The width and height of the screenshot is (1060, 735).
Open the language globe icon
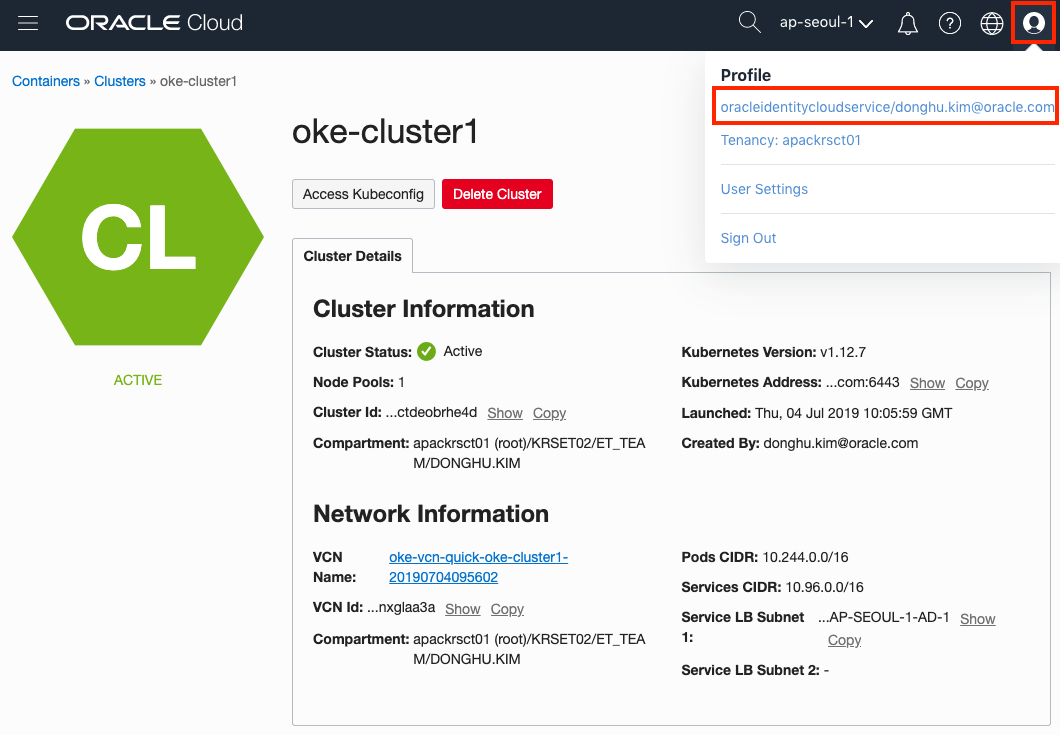[x=992, y=23]
